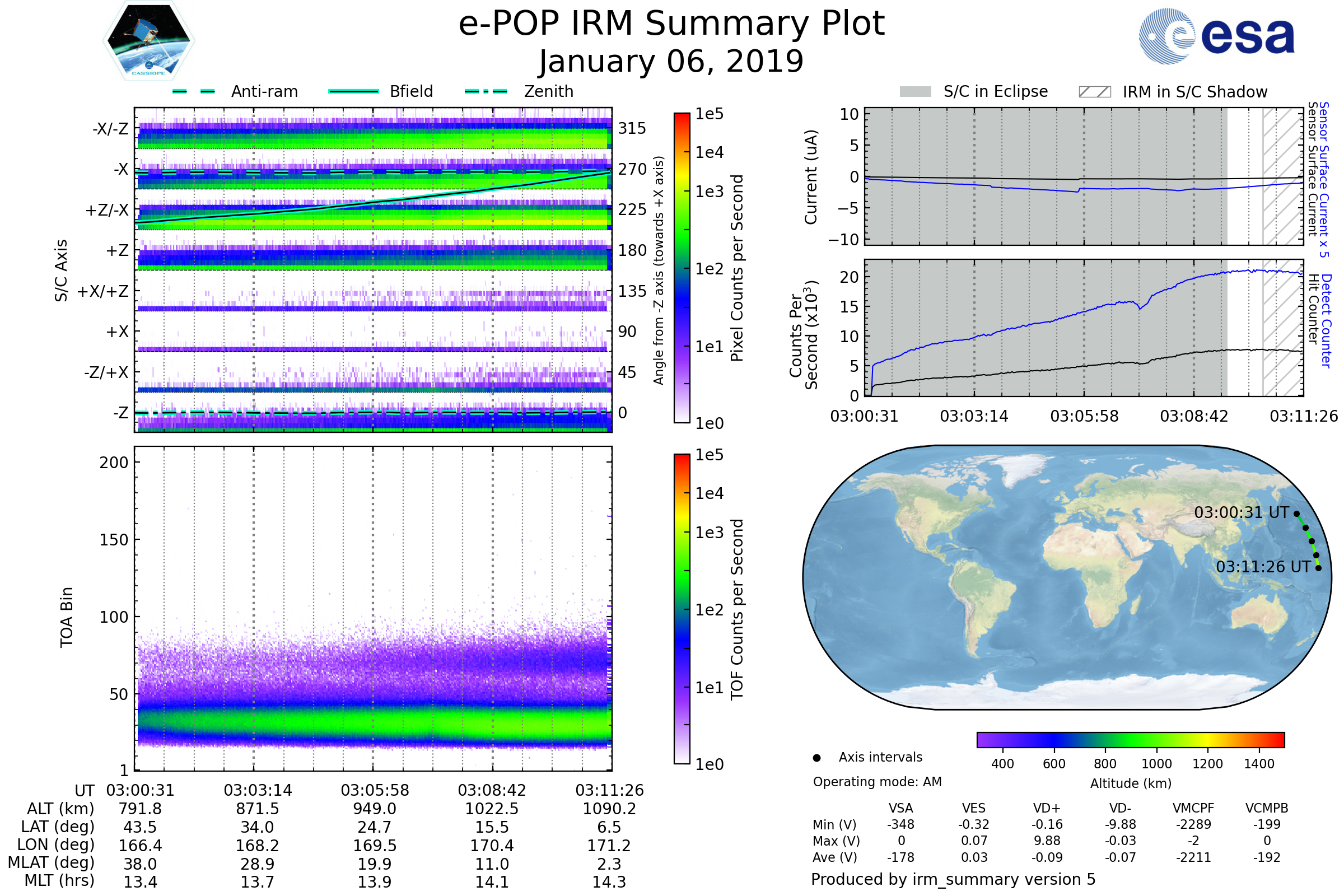Click the Axis intervals black dot marker
This screenshot has width=1344, height=896.
tap(816, 758)
